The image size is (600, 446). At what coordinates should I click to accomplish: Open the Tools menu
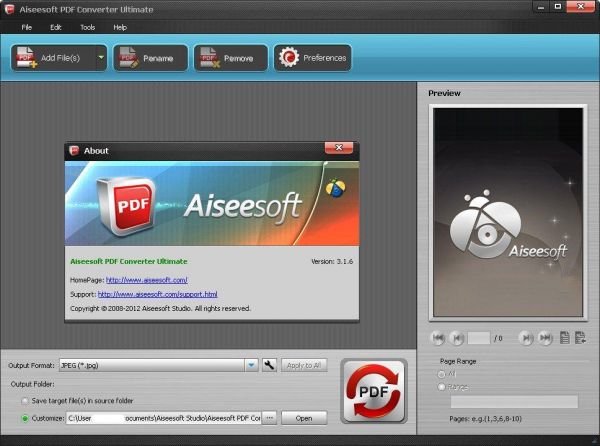pos(88,27)
